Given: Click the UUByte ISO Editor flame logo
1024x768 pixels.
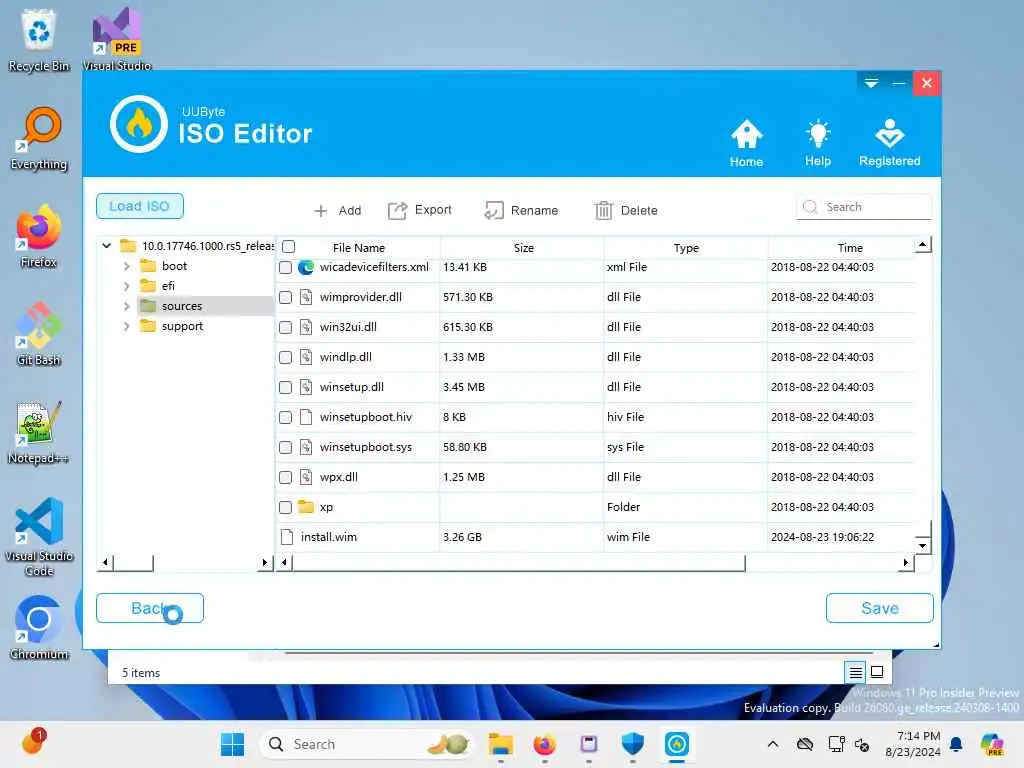Looking at the screenshot, I should pyautogui.click(x=139, y=124).
